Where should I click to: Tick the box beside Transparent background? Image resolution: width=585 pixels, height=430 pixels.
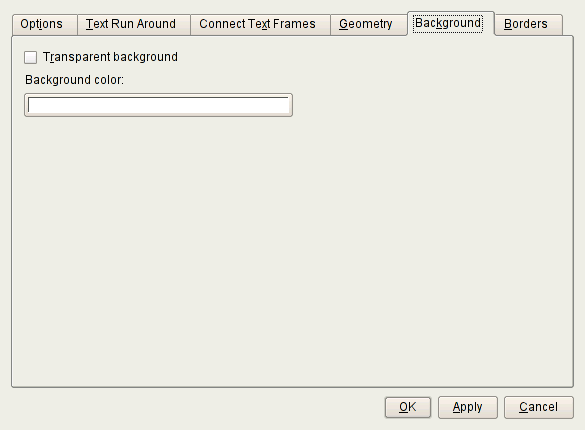click(x=31, y=57)
